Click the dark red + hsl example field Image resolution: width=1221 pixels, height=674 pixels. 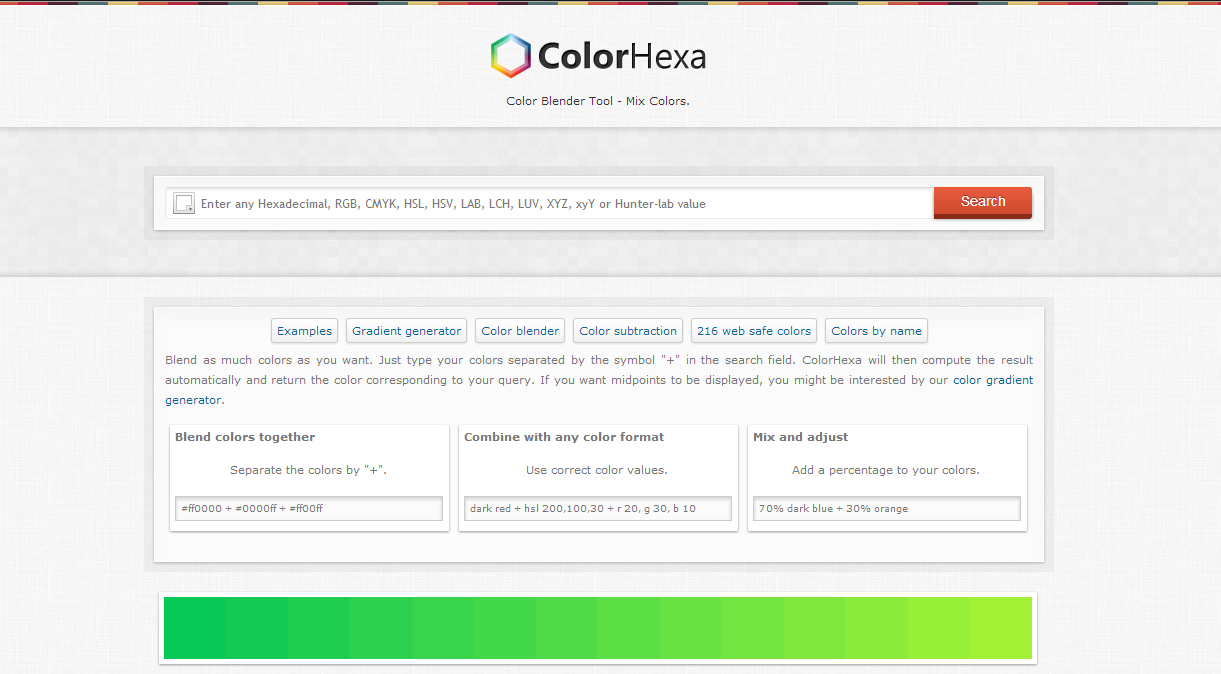[x=598, y=508]
